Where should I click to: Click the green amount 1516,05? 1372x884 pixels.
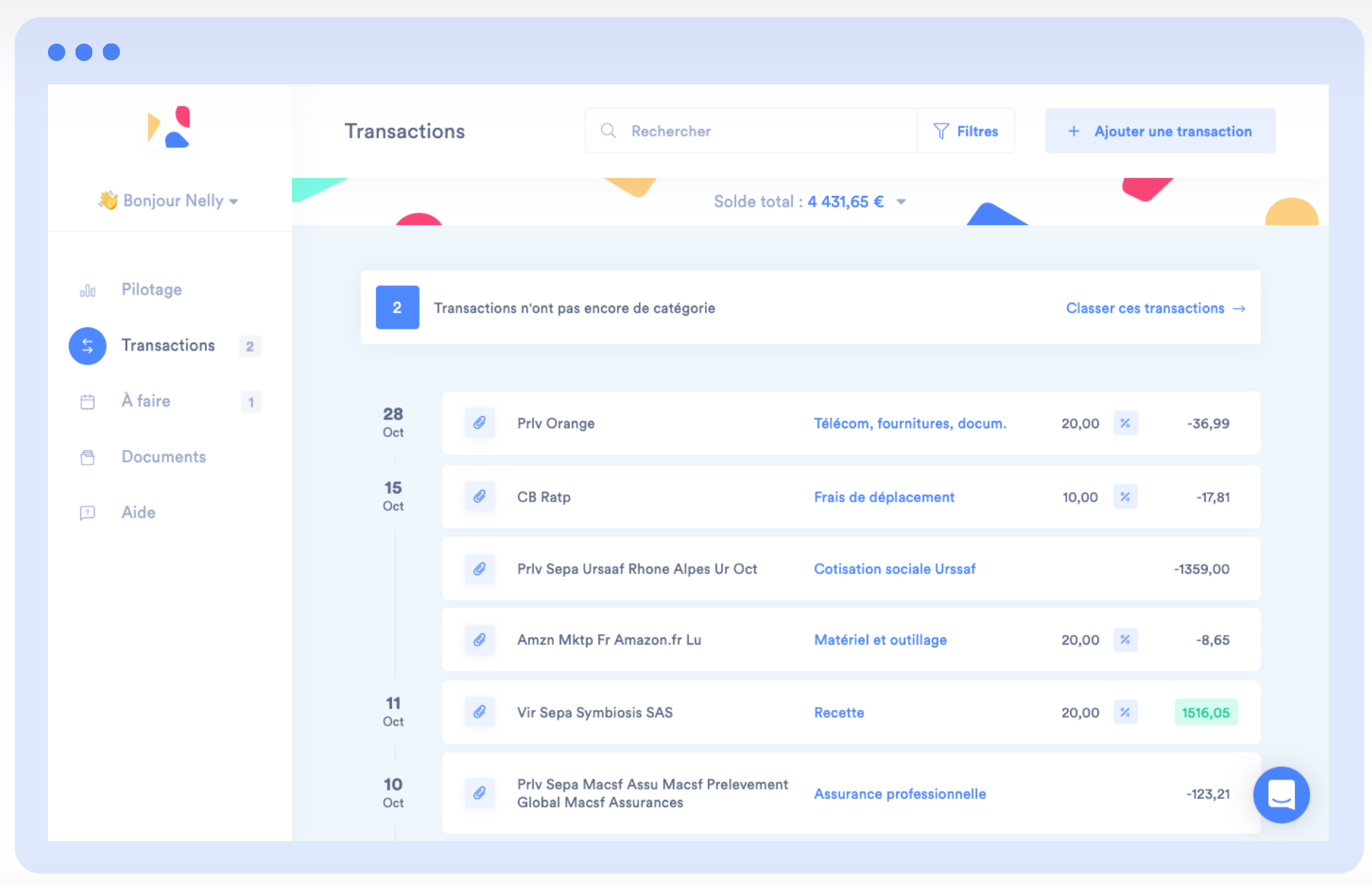pos(1206,713)
